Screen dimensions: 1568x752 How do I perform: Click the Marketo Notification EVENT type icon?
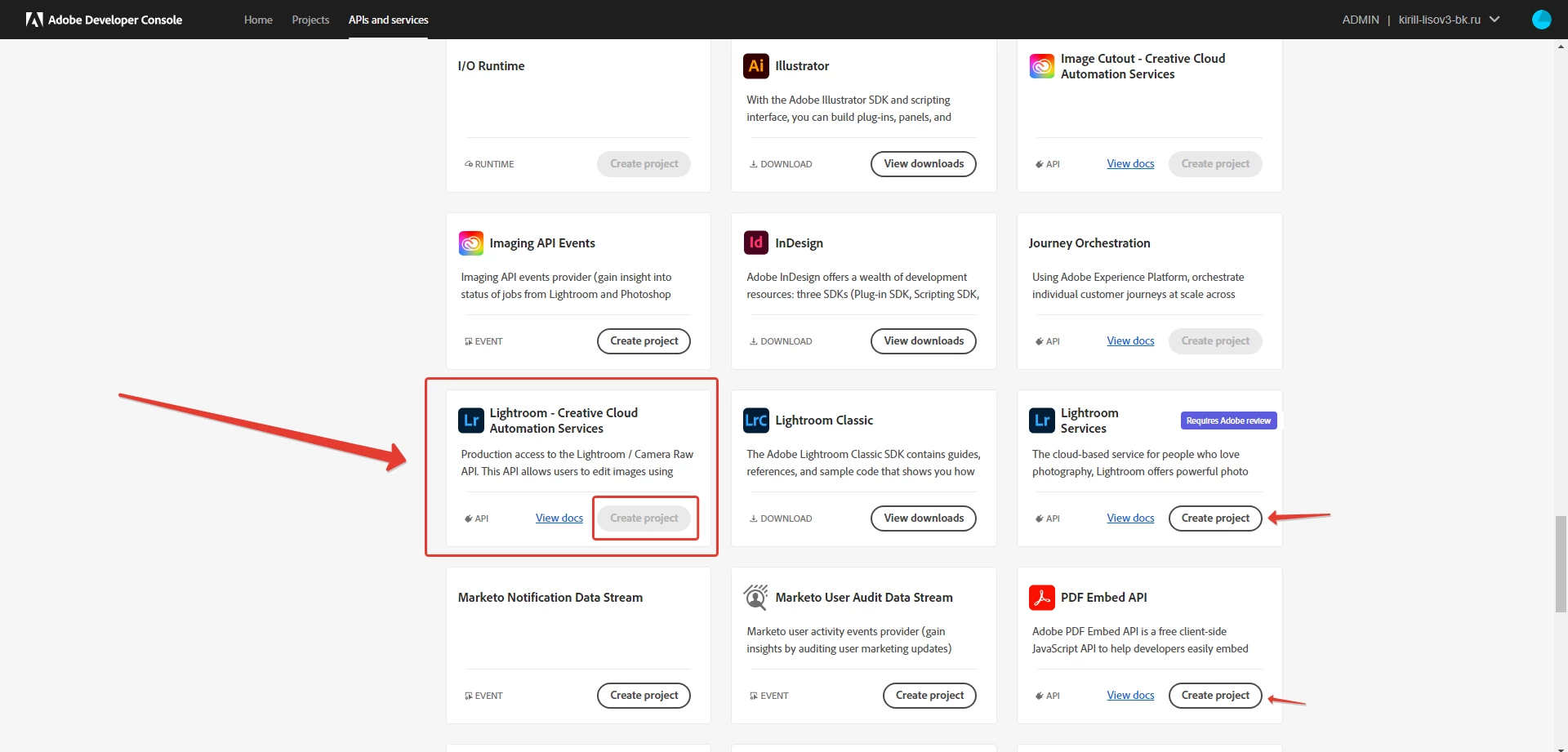(469, 696)
